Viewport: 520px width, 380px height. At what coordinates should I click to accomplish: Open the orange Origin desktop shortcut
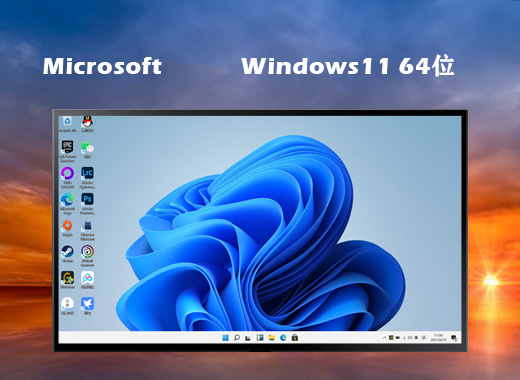coord(67,228)
